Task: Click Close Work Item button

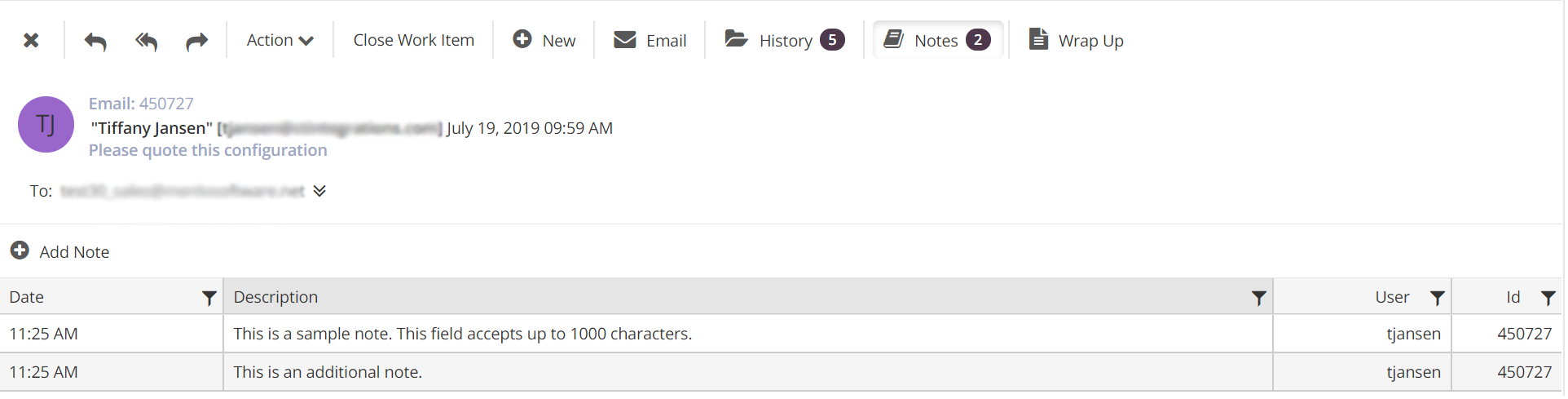Action: [x=413, y=40]
